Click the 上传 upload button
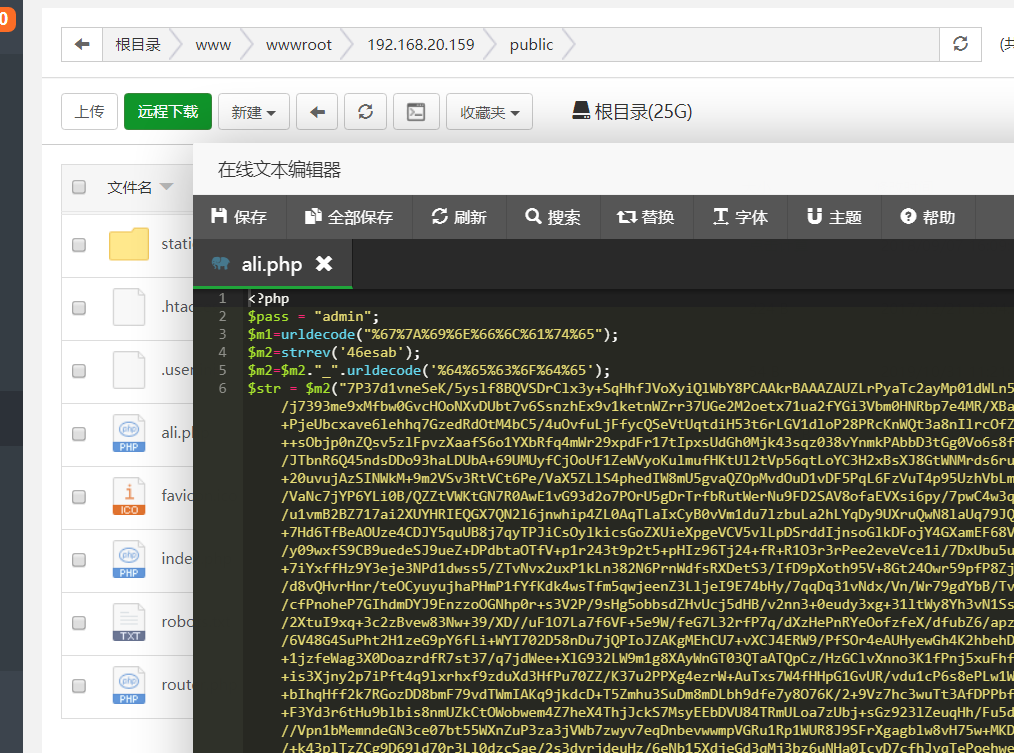Screen dimensions: 1014x753 tap(89, 112)
